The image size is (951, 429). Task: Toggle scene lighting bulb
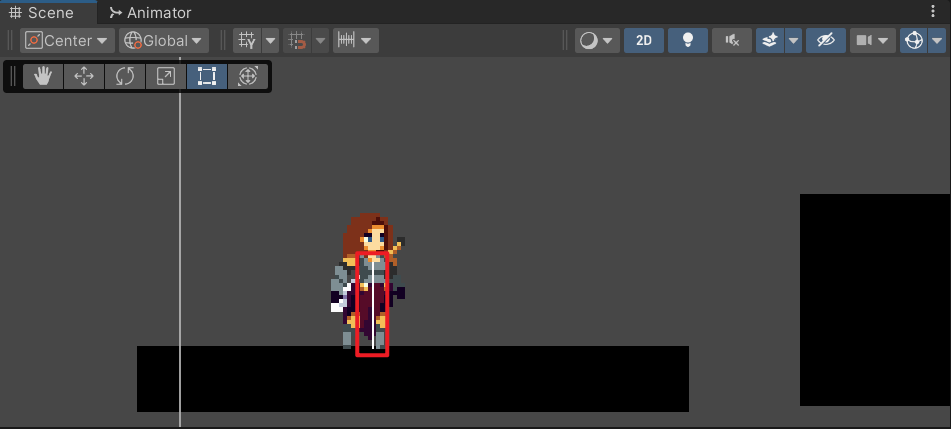tap(688, 41)
